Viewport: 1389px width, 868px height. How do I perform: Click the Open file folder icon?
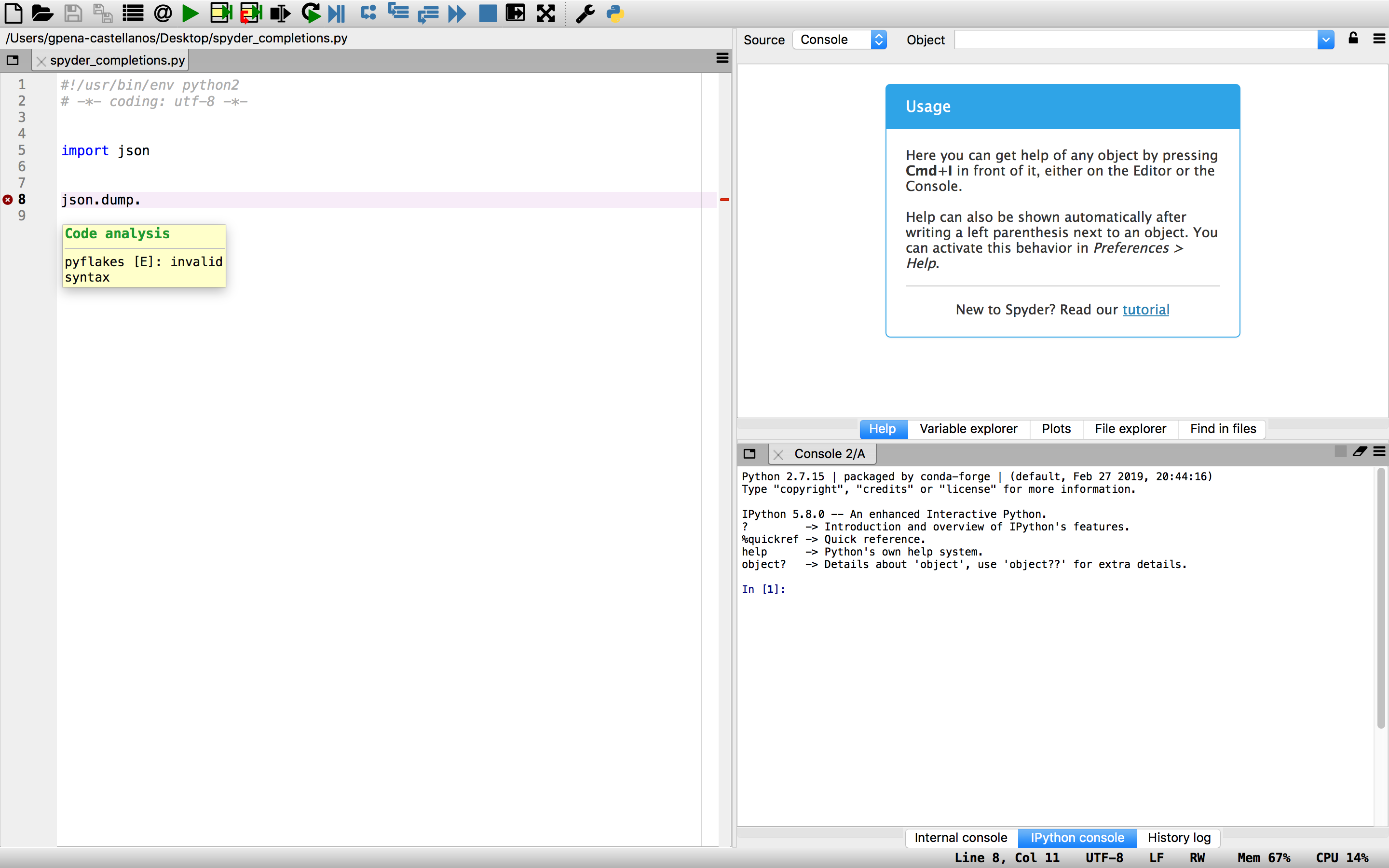click(x=42, y=13)
